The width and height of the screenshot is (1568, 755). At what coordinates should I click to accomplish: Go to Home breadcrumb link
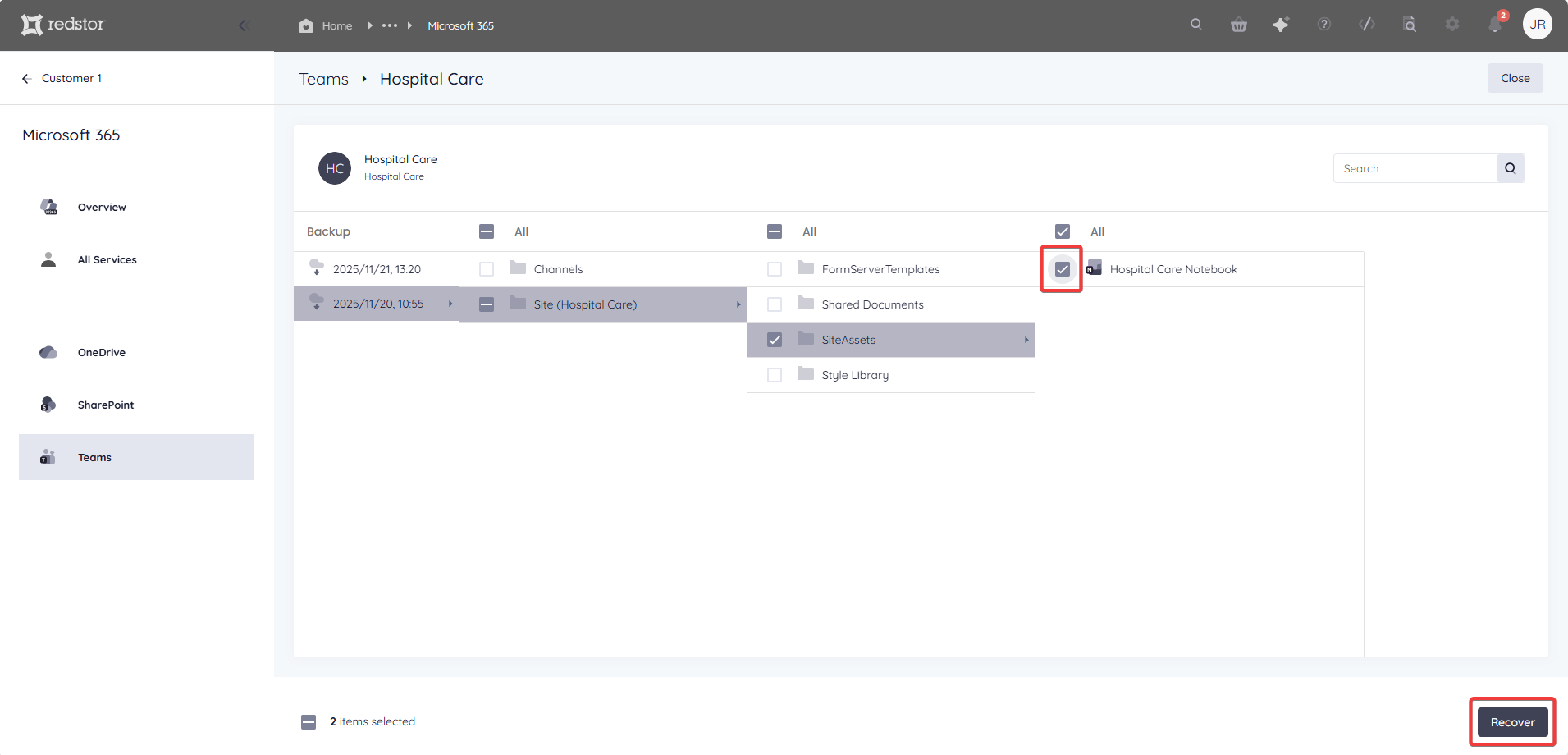point(337,26)
